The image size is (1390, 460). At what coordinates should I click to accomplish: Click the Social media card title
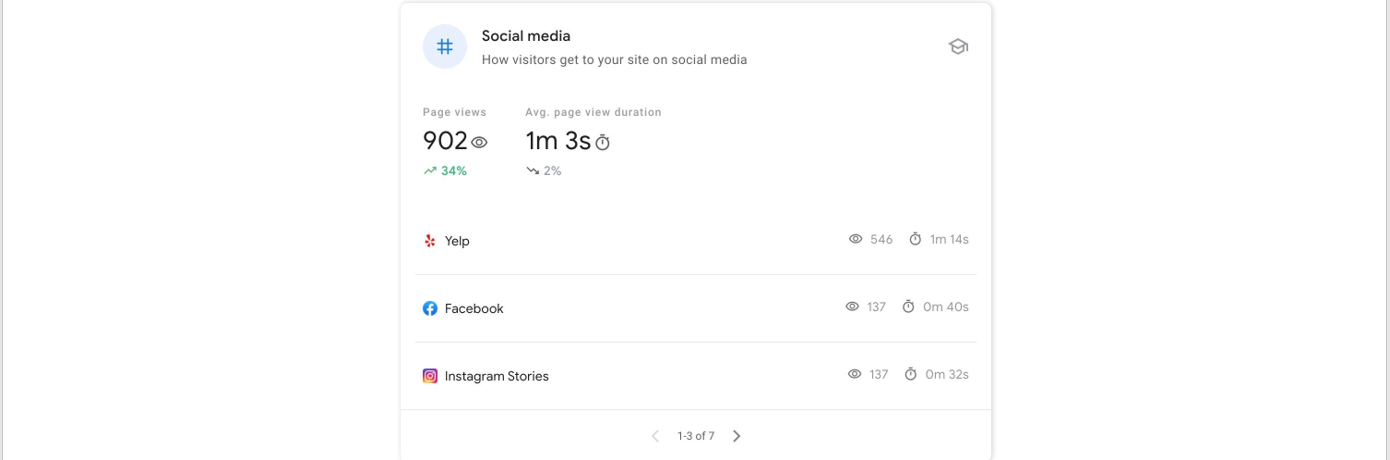[526, 36]
